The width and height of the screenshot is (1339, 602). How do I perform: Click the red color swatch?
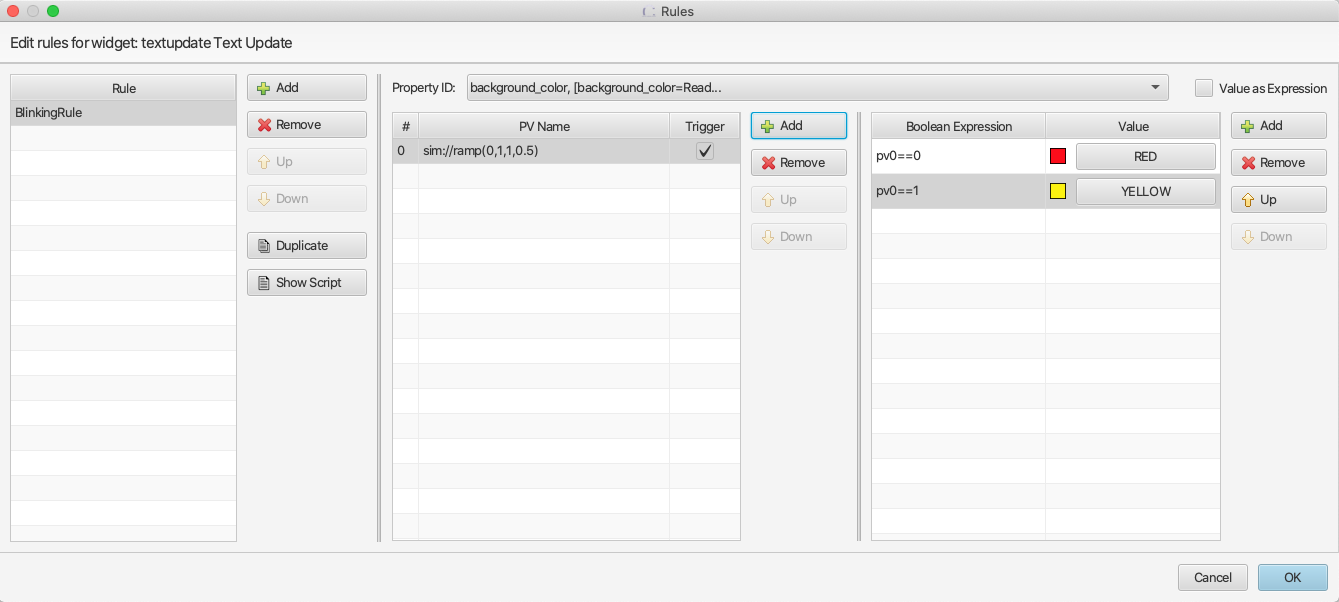pyautogui.click(x=1058, y=157)
